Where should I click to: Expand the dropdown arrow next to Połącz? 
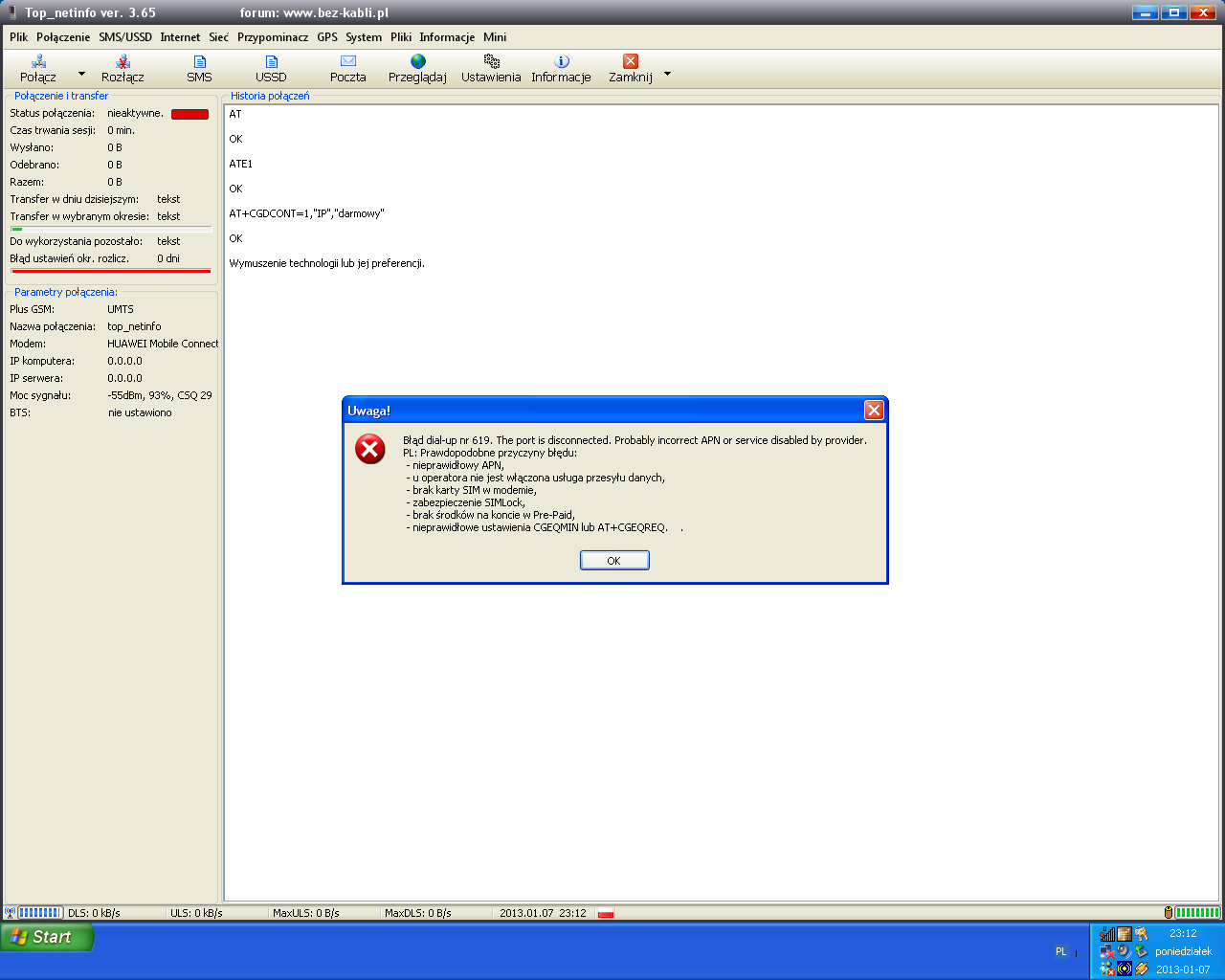(x=81, y=74)
